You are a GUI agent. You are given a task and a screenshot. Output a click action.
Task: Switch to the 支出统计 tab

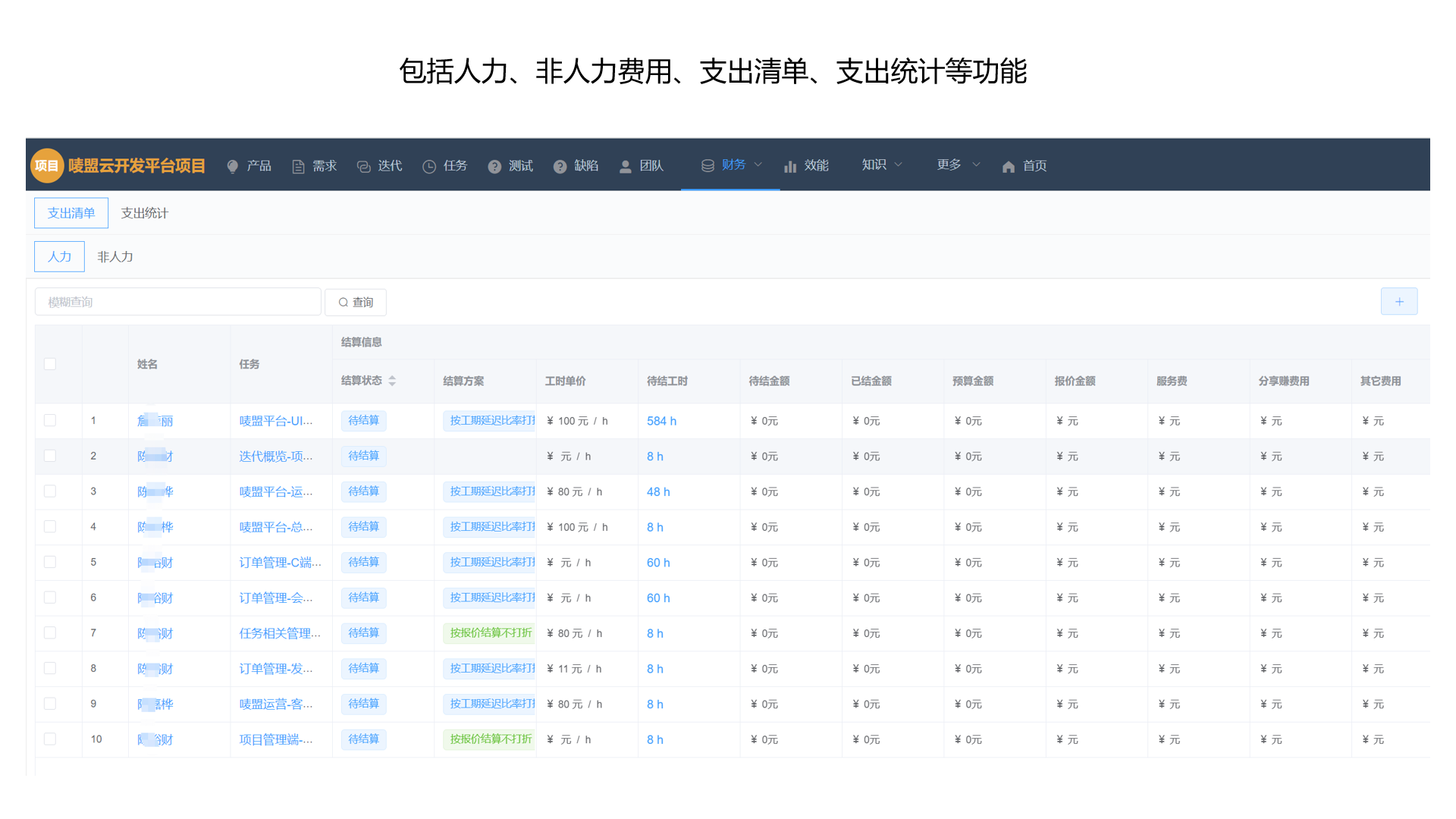pos(144,213)
